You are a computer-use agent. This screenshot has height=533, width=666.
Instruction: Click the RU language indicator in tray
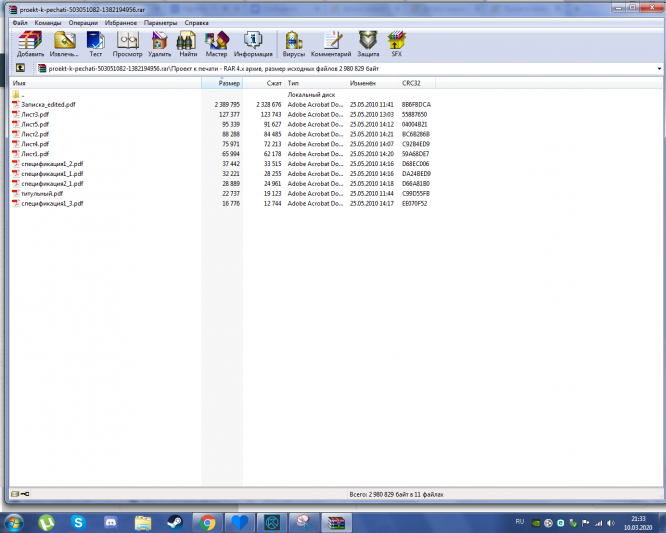coord(520,522)
